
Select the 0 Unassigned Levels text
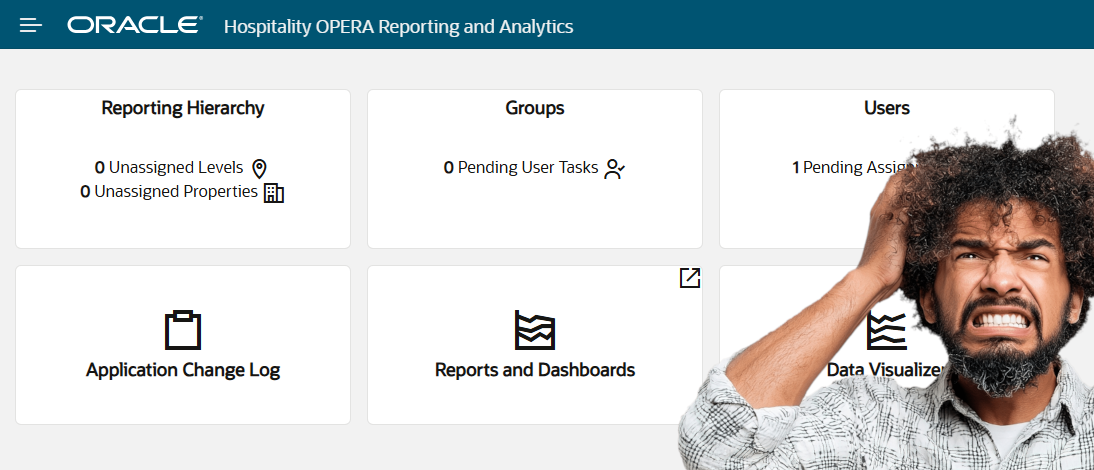coord(169,168)
